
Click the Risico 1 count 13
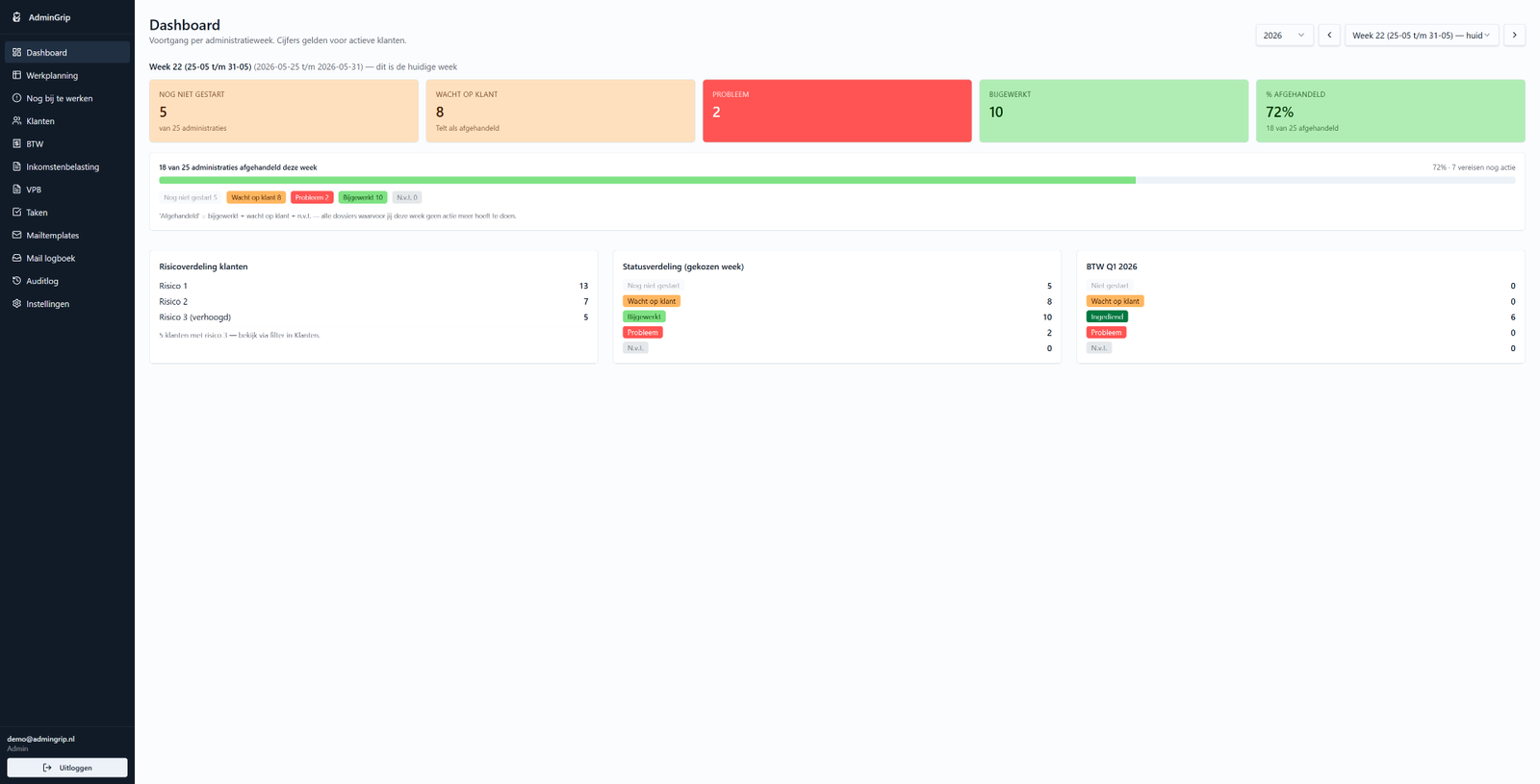[x=583, y=286]
